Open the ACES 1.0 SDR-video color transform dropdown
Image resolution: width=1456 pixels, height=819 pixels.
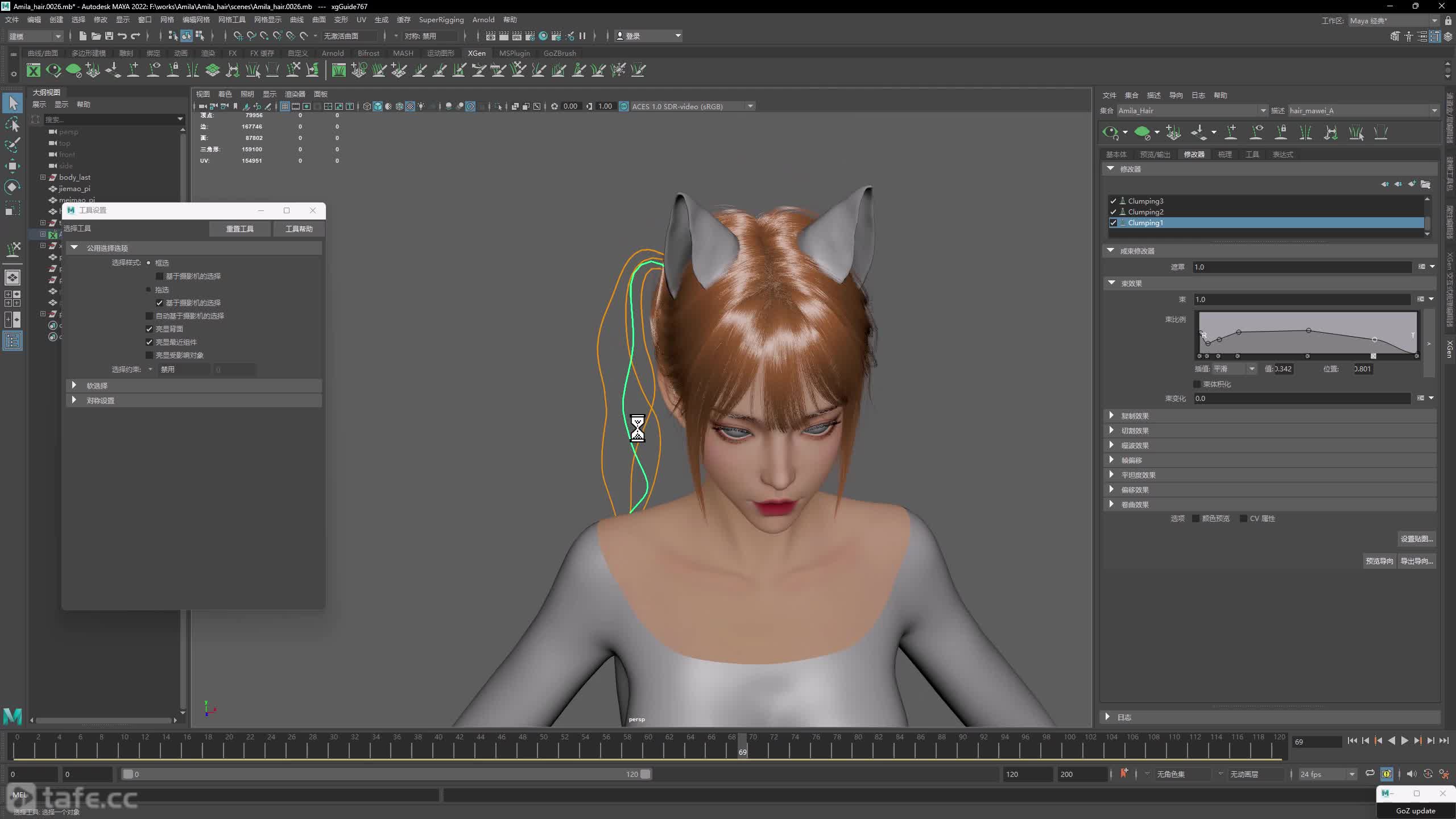pyautogui.click(x=693, y=106)
